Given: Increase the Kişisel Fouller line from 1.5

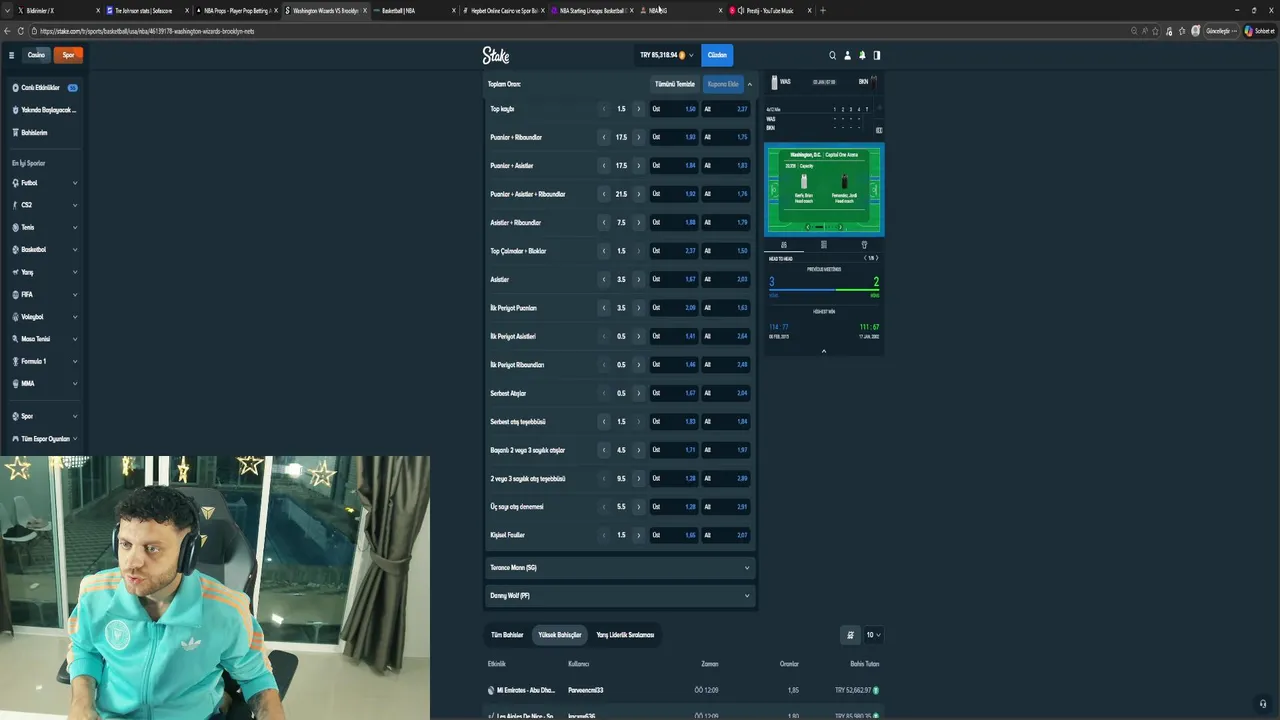Looking at the screenshot, I should click(639, 535).
